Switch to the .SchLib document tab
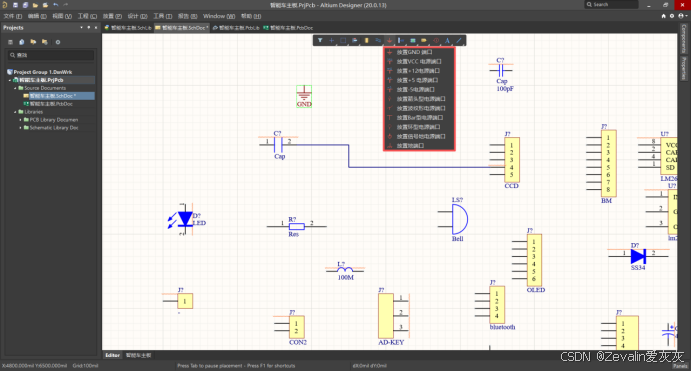Viewport: 692px width, 371px height. (128, 27)
